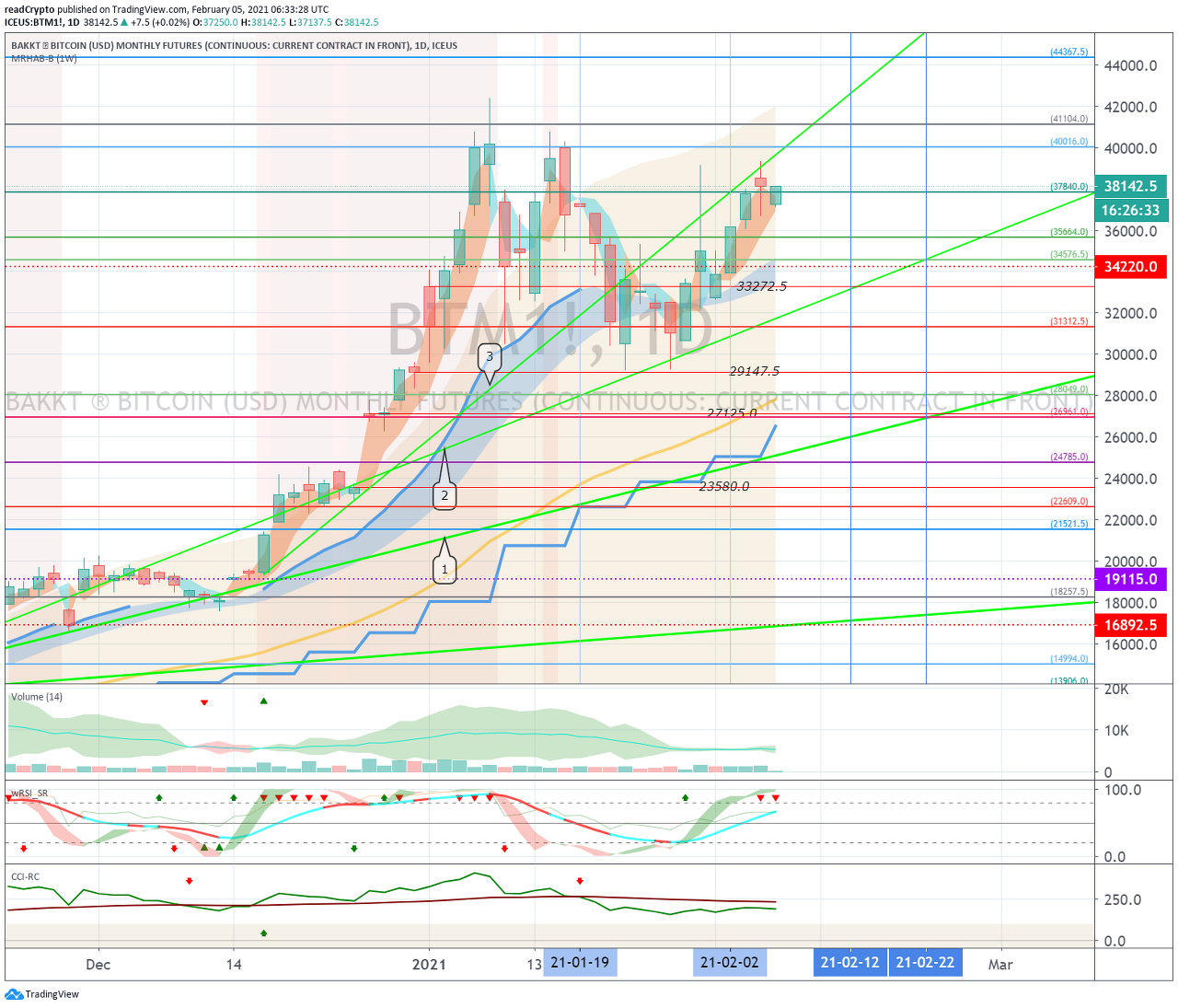Click the current price label 38142.5

coord(1131,187)
